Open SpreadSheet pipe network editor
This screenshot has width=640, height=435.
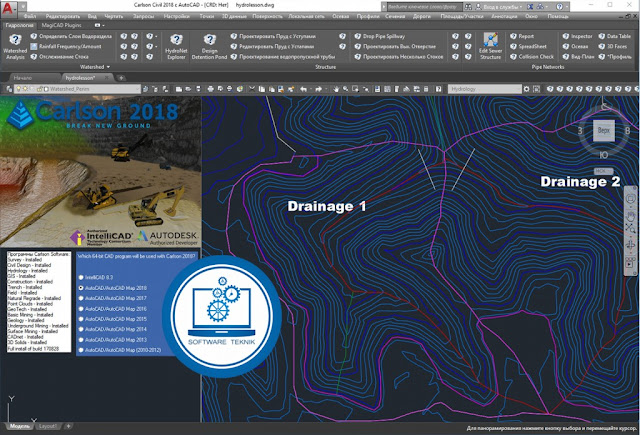[528, 47]
